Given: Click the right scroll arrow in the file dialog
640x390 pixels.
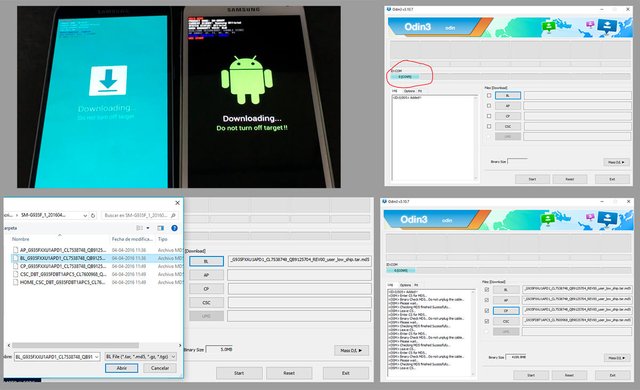Looking at the screenshot, I should click(x=180, y=346).
